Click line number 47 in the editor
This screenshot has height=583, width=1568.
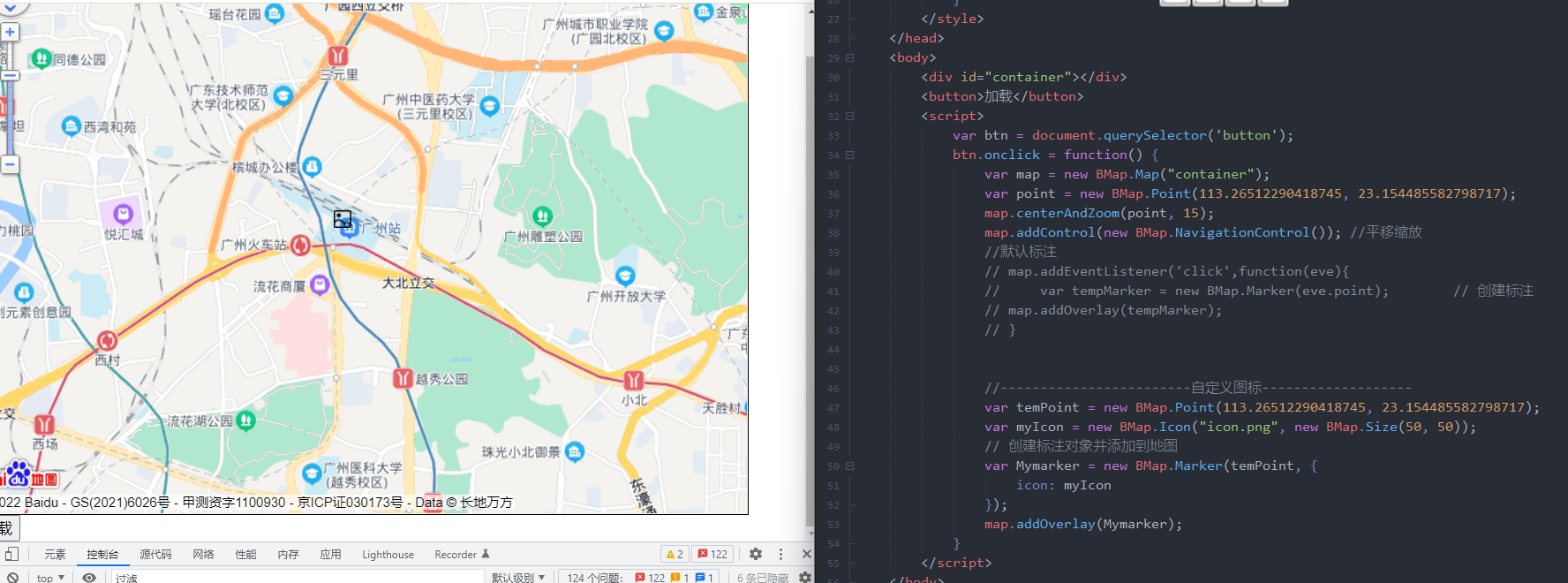tap(833, 408)
